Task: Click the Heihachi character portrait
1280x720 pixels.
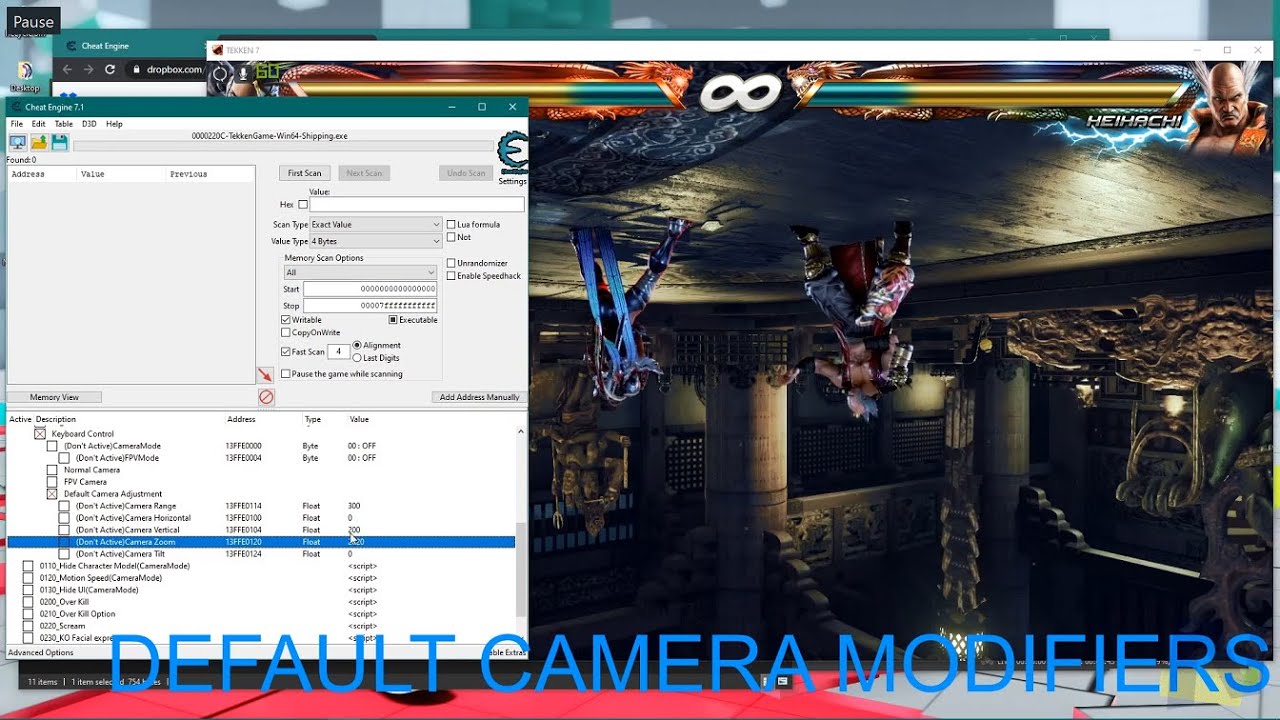Action: 1230,107
